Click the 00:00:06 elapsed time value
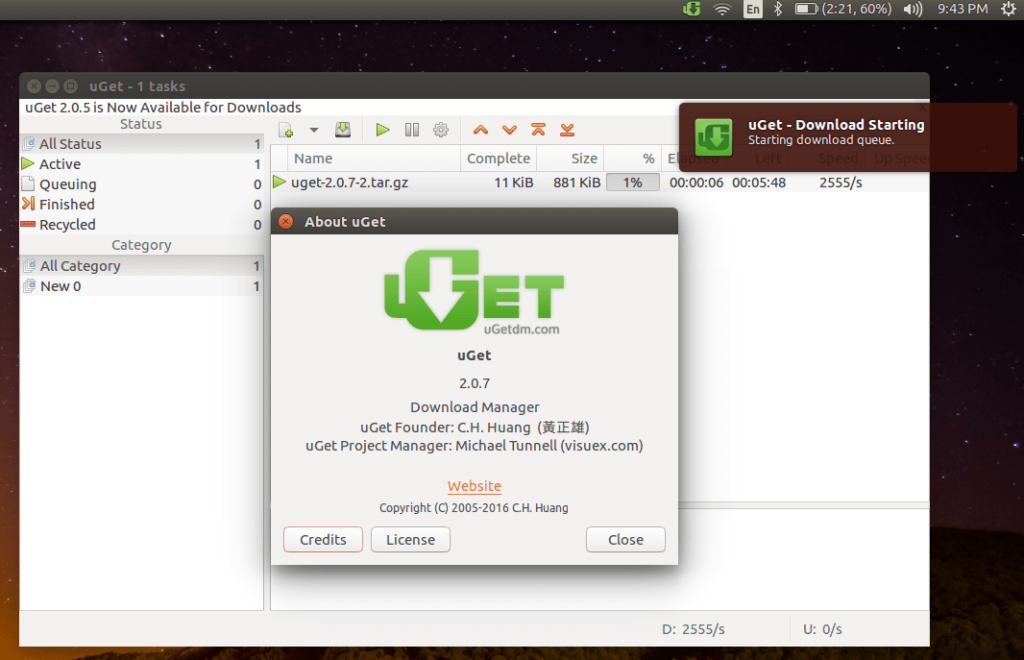 (x=696, y=183)
